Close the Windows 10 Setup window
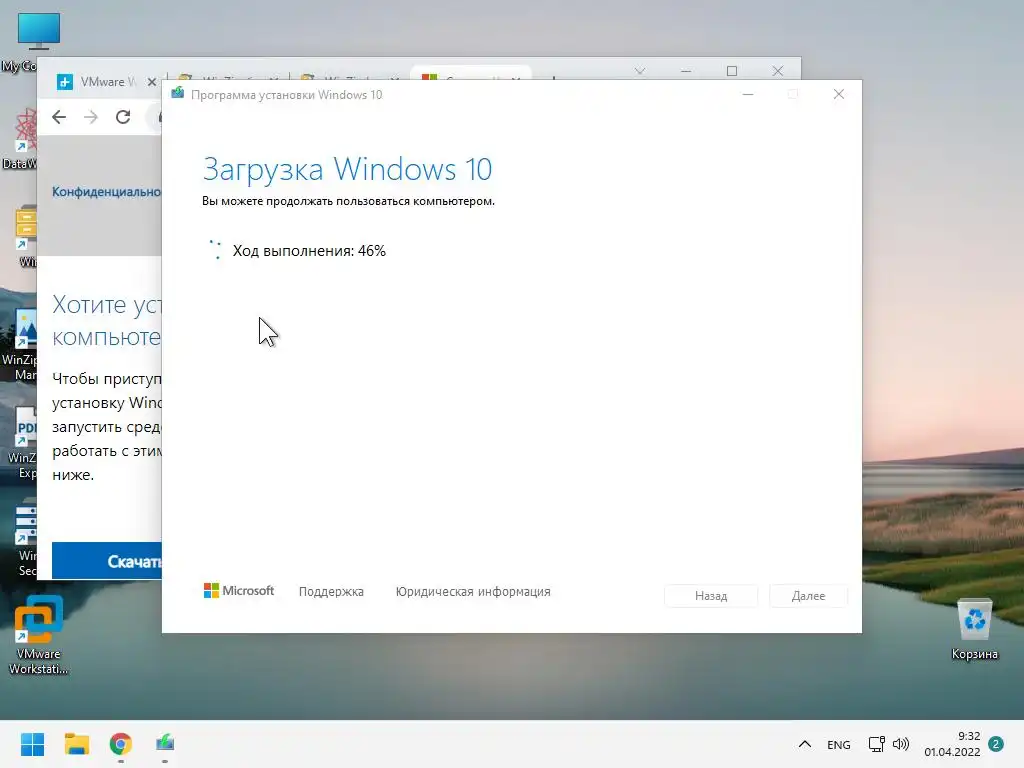The height and width of the screenshot is (768, 1024). tap(839, 95)
